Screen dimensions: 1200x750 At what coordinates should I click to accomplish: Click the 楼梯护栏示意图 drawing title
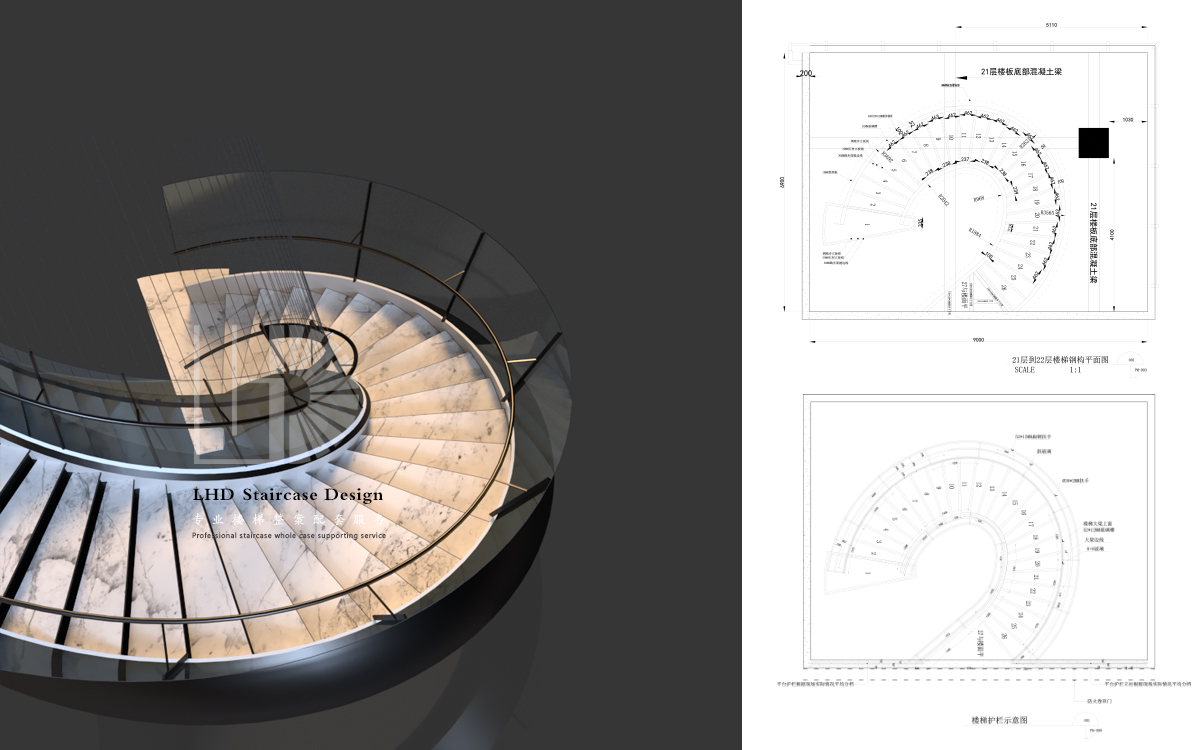999,720
